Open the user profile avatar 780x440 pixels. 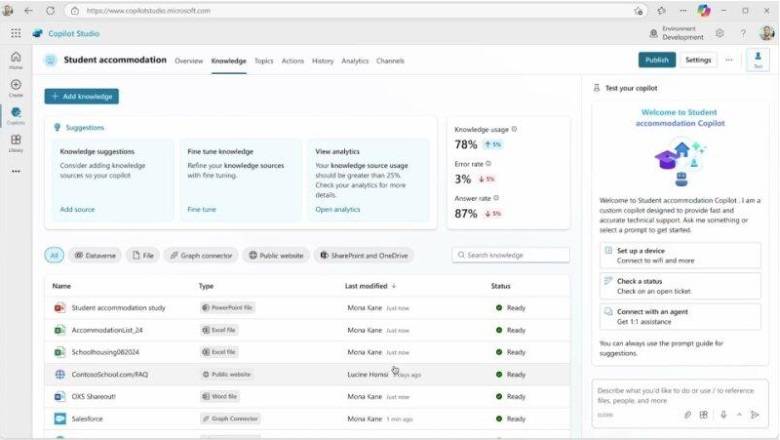click(x=767, y=33)
